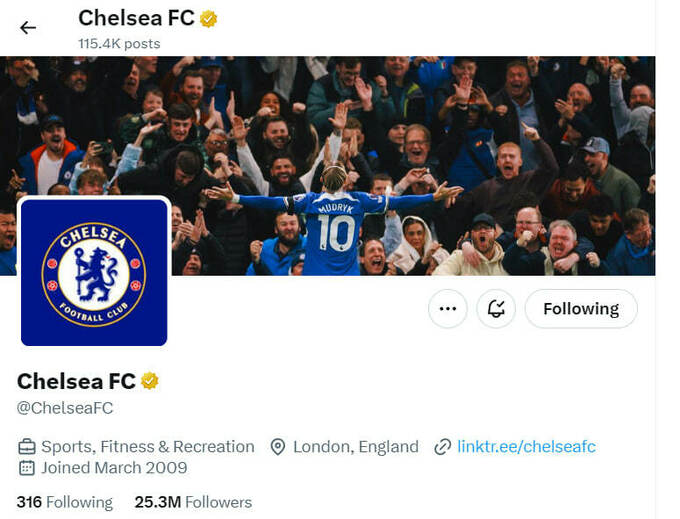
Task: Click the Chelsea FC title in the header
Action: click(x=135, y=18)
